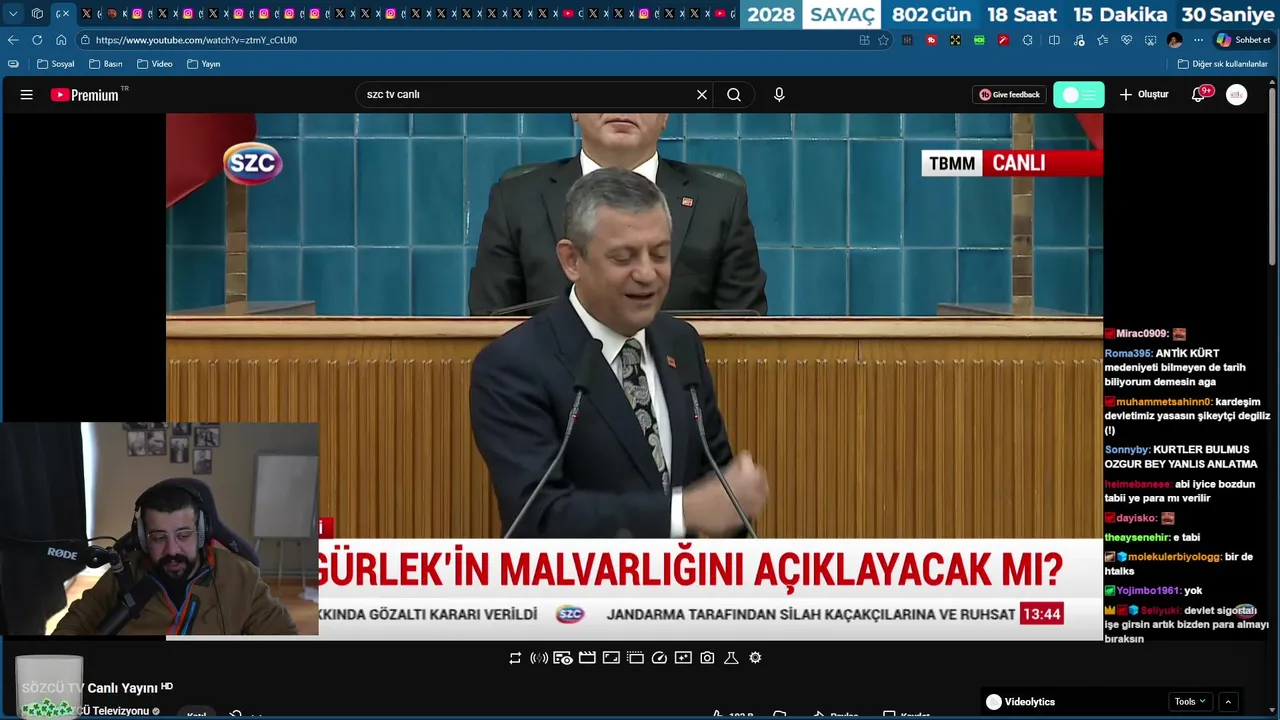Click the volume boost waveform icon
This screenshot has width=1280, height=720.
click(539, 658)
